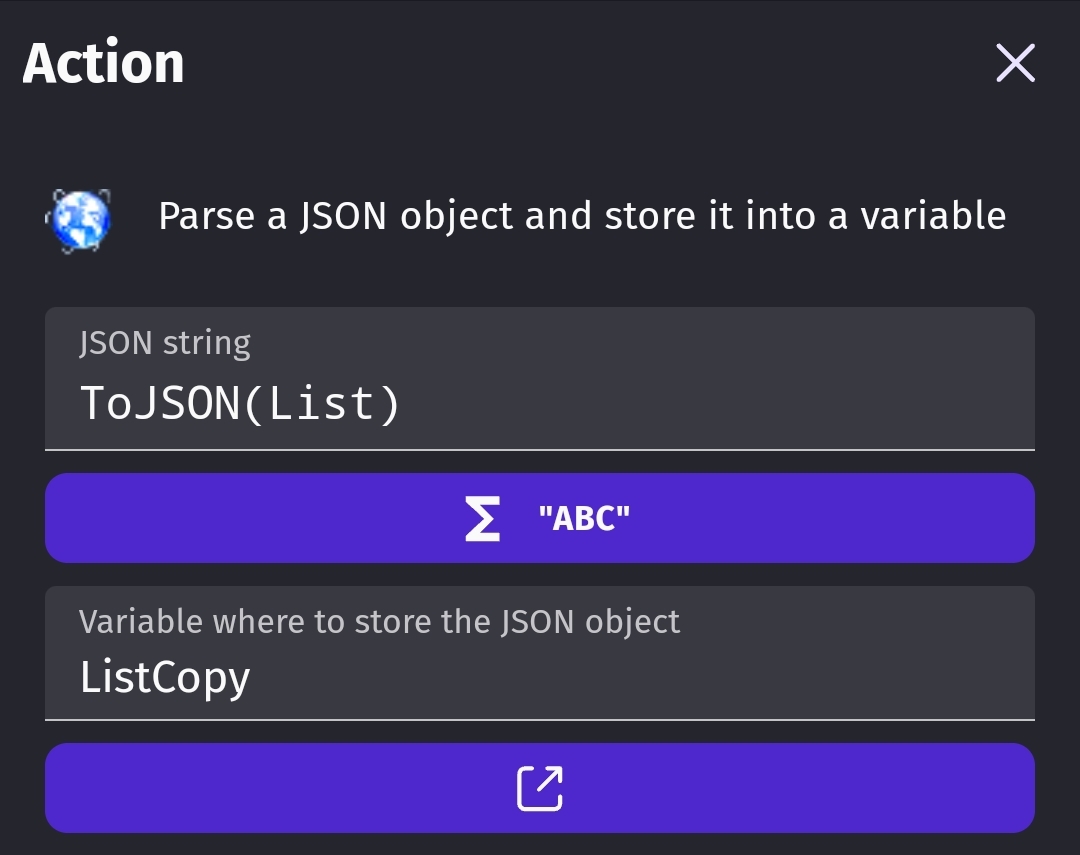Viewport: 1080px width, 855px height.
Task: Click the ToJSON(List) expression text
Action: click(240, 403)
